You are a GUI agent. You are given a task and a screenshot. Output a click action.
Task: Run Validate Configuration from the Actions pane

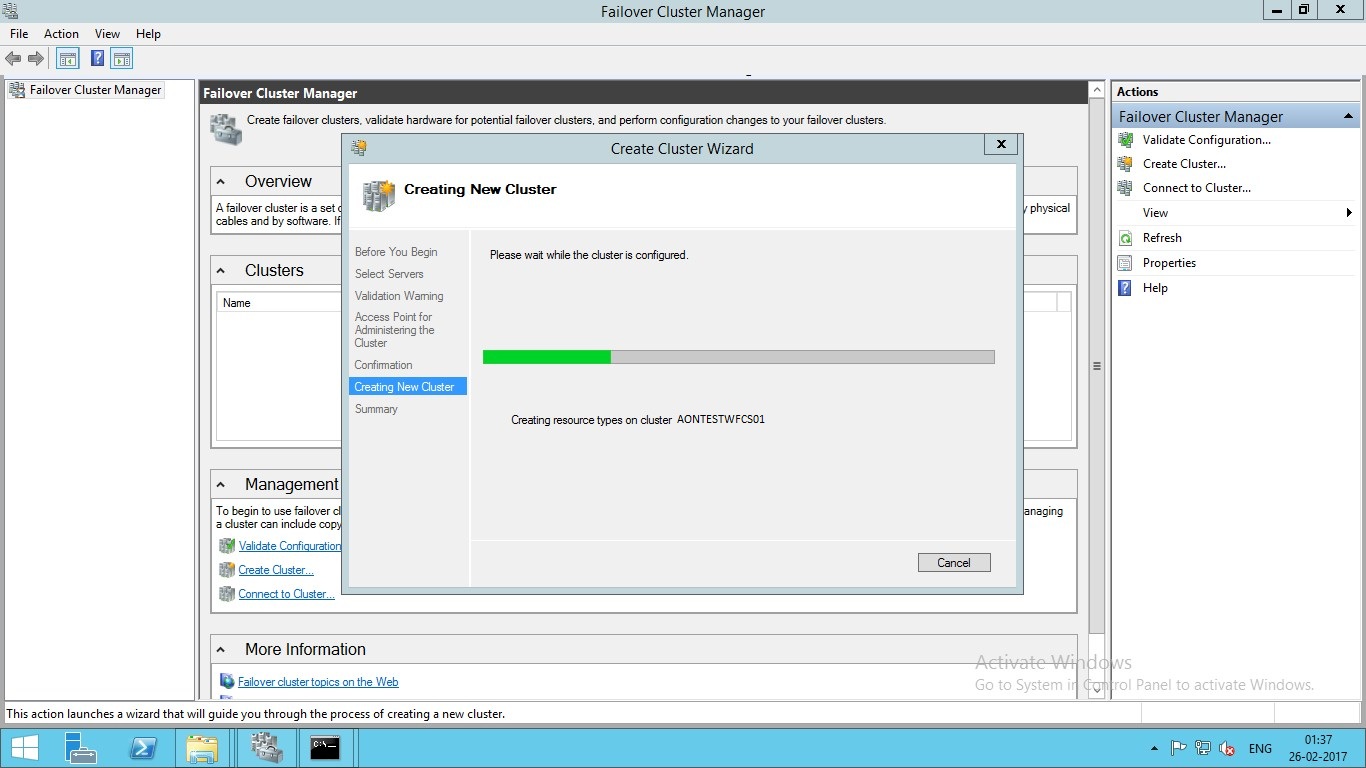[x=1207, y=140]
